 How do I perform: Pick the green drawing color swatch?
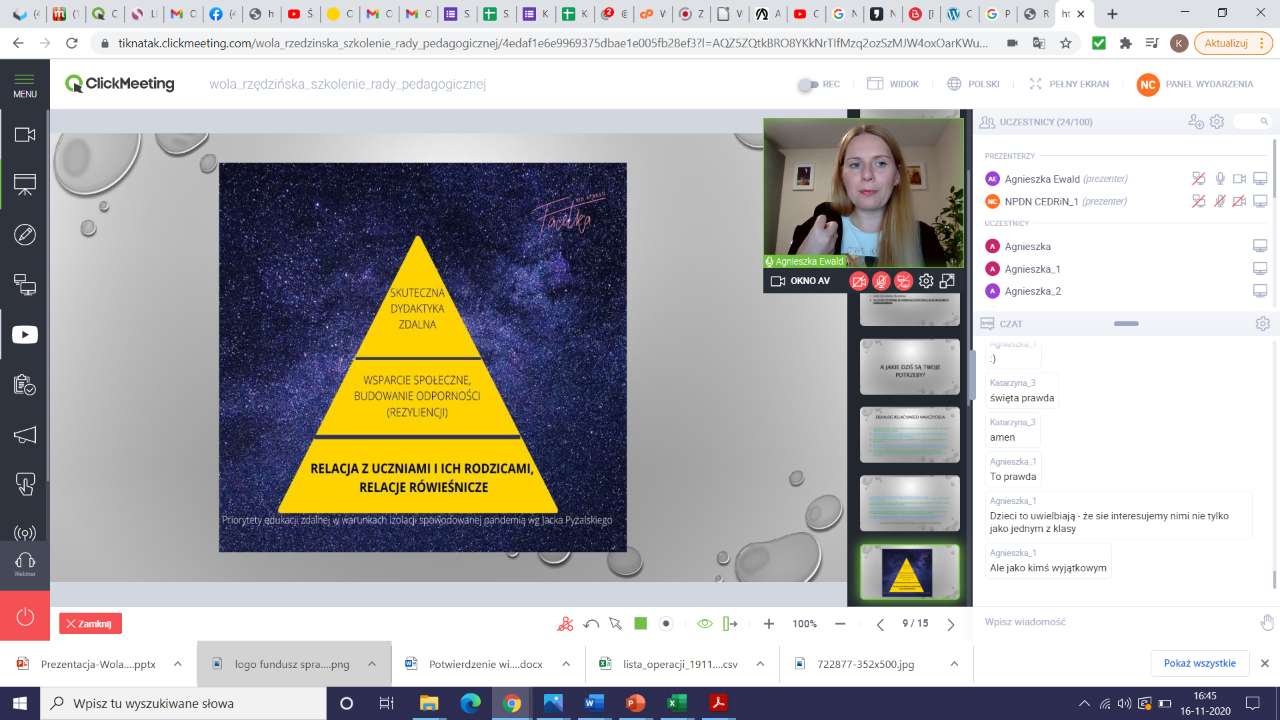click(x=641, y=624)
